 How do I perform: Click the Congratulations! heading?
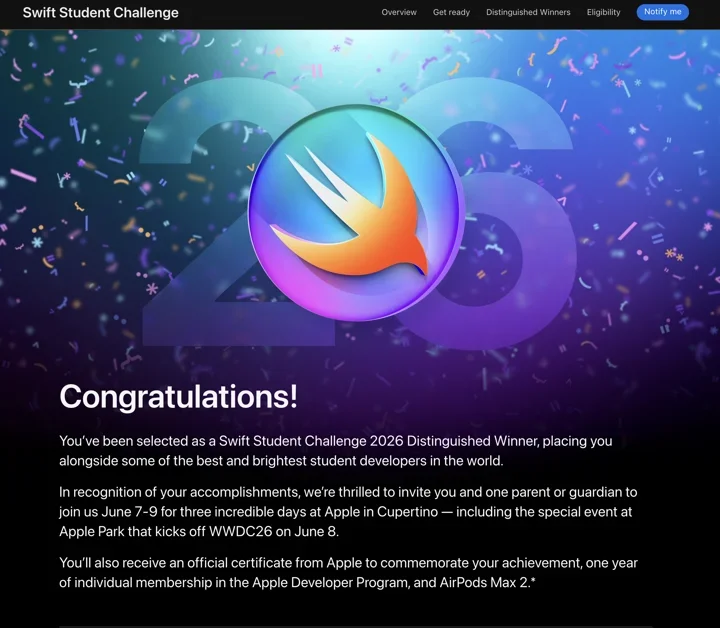coord(178,396)
